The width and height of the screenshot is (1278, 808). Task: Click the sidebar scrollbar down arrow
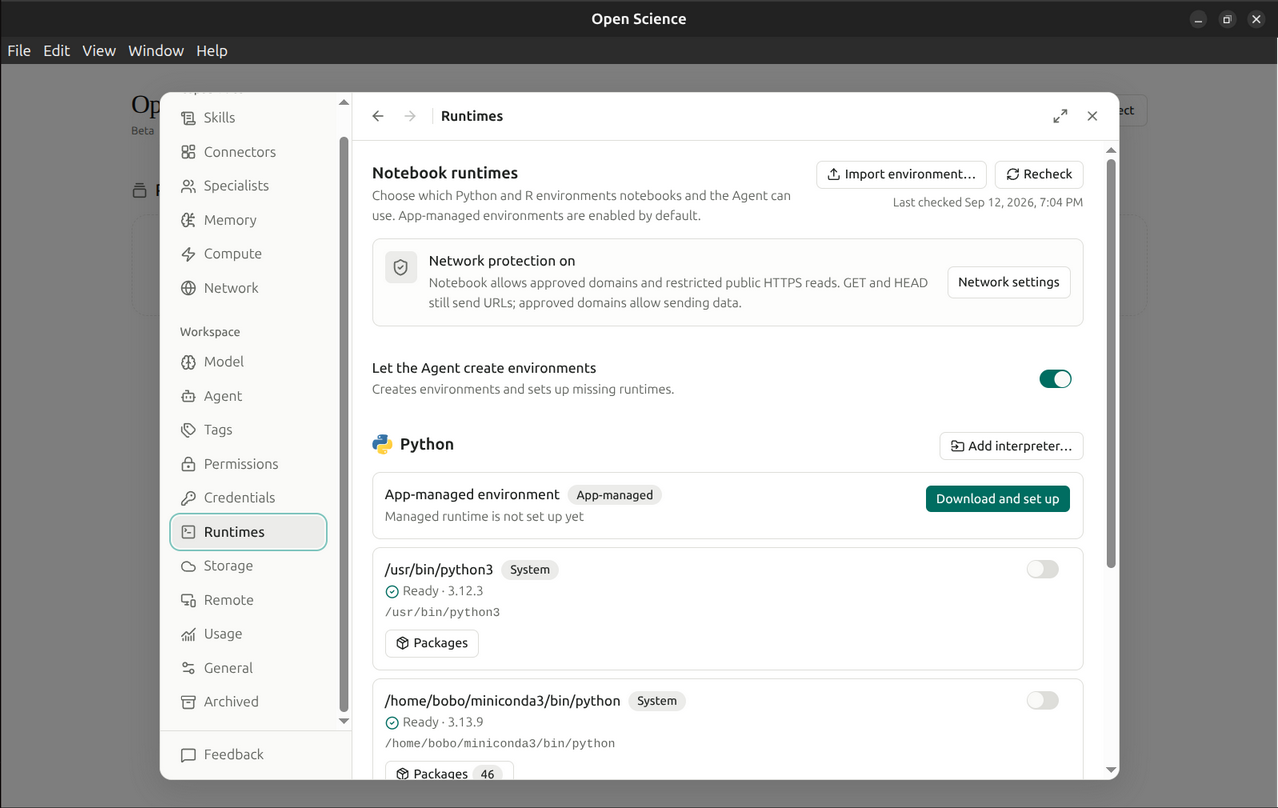344,721
